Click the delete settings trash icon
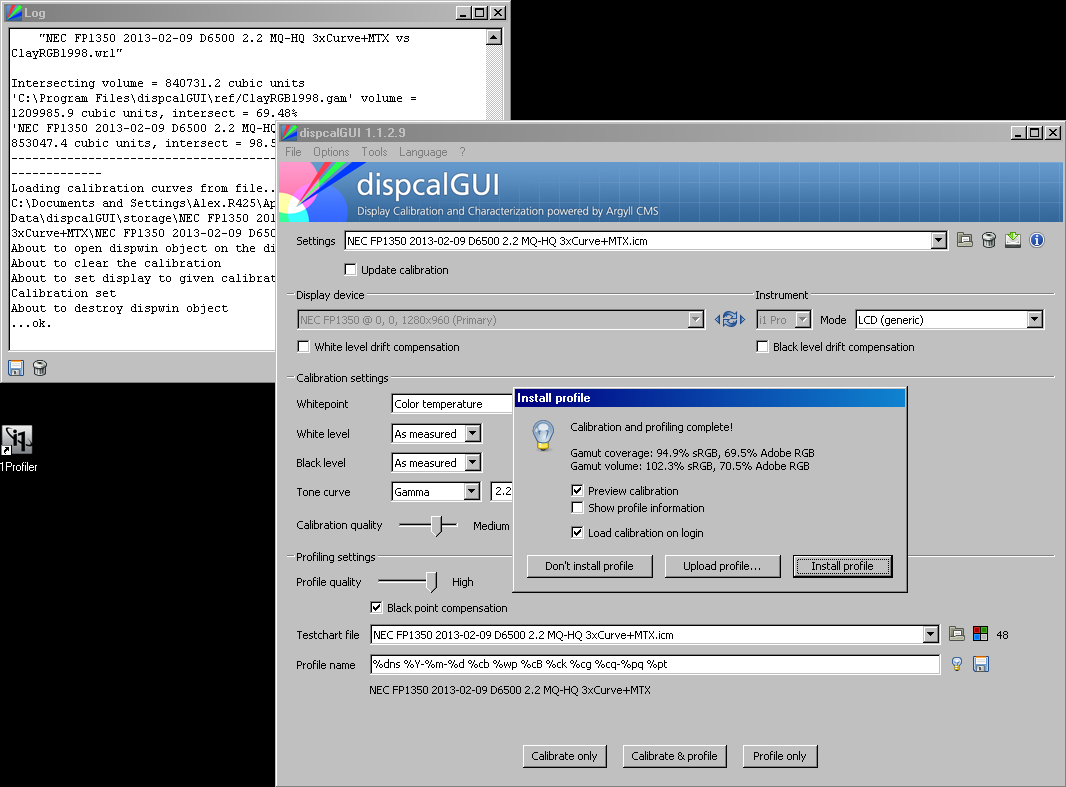This screenshot has height=787, width=1066. (988, 240)
